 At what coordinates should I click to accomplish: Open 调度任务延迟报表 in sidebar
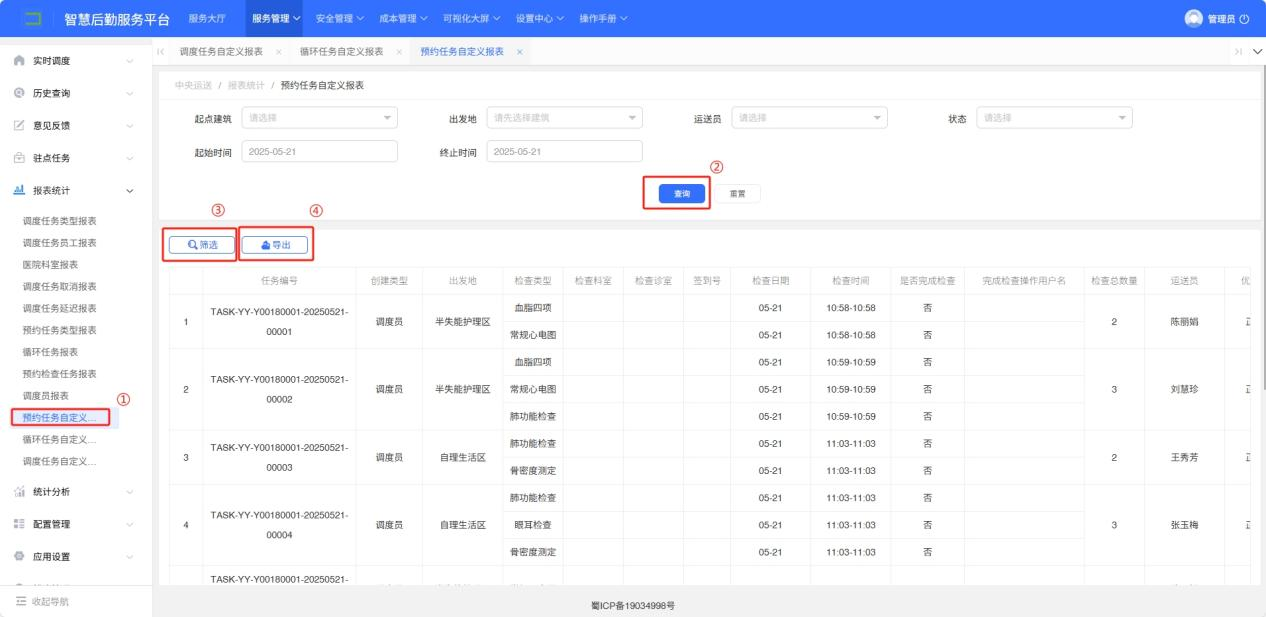(x=60, y=308)
